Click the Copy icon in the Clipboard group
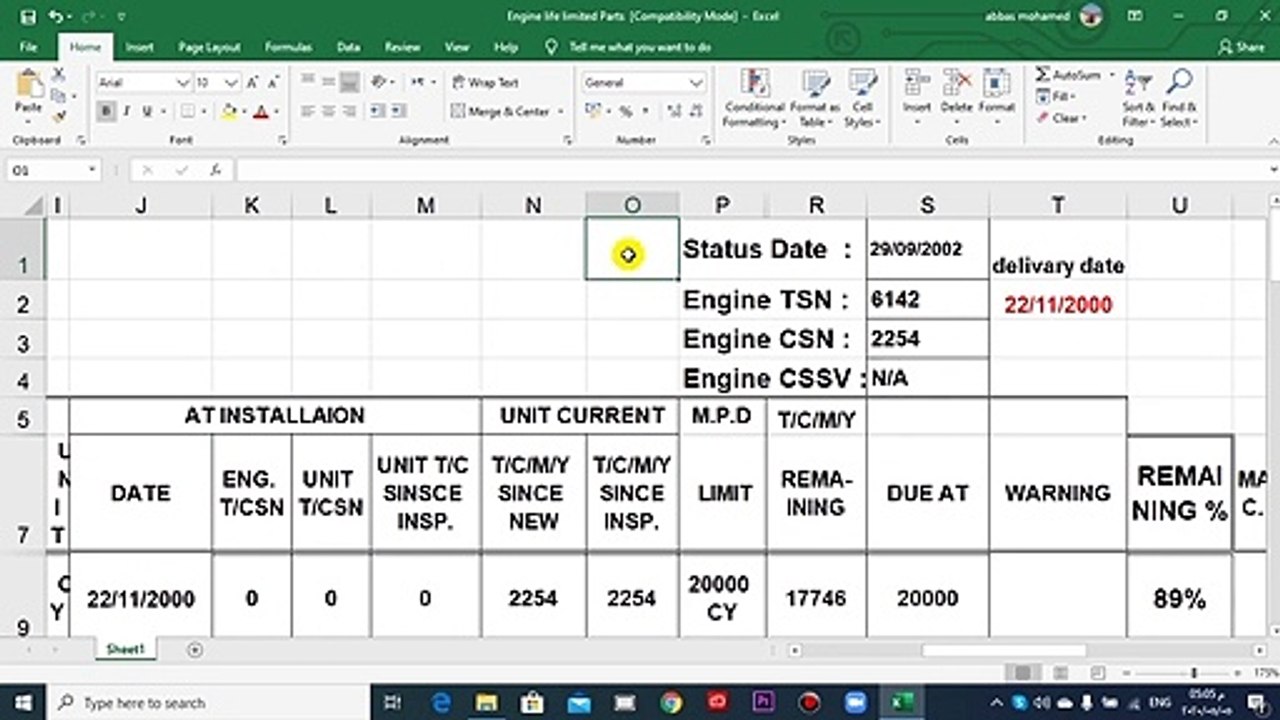This screenshot has height=720, width=1280. click(59, 95)
